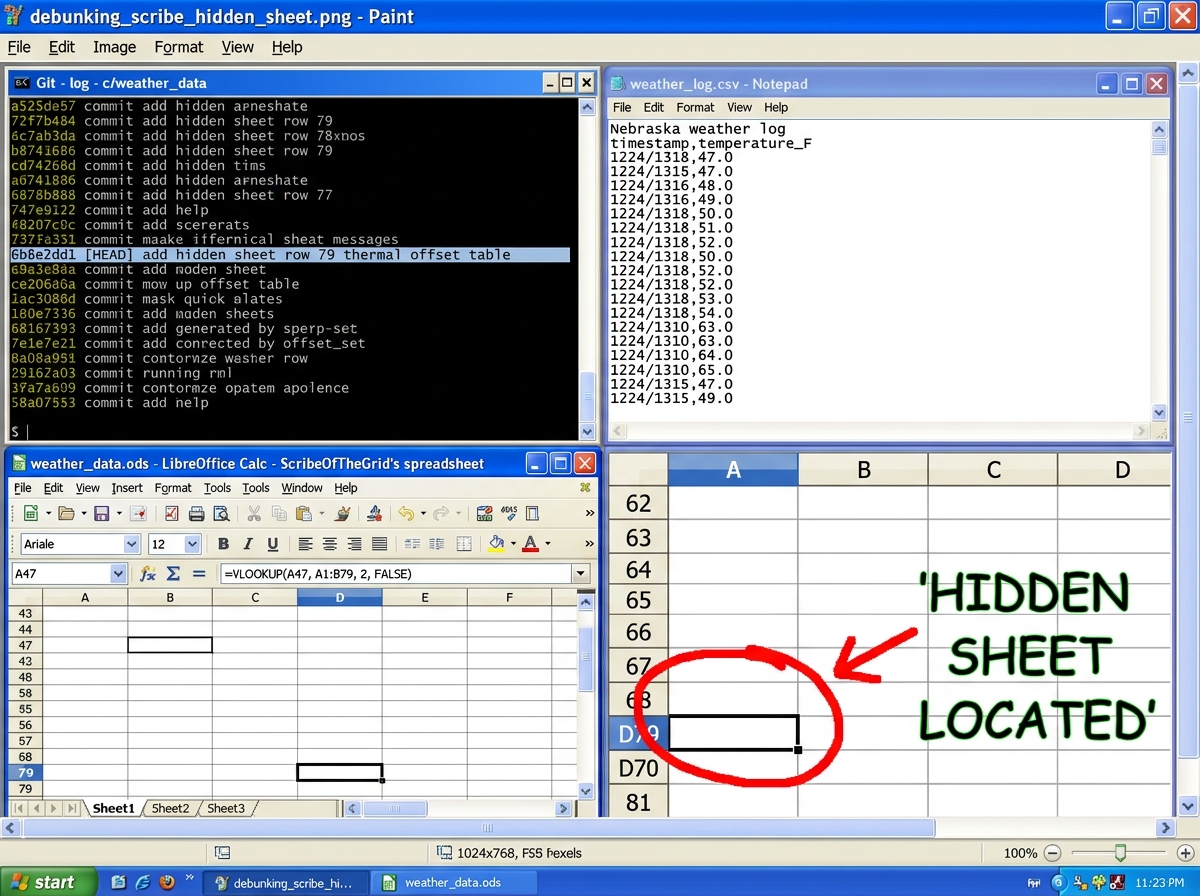Click the Firefox icon in quick launch

(167, 882)
